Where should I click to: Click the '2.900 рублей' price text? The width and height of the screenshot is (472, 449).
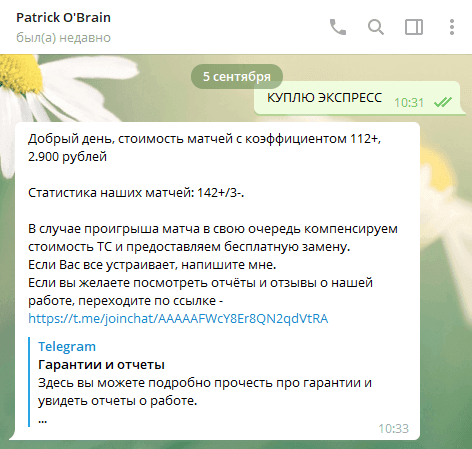click(67, 157)
